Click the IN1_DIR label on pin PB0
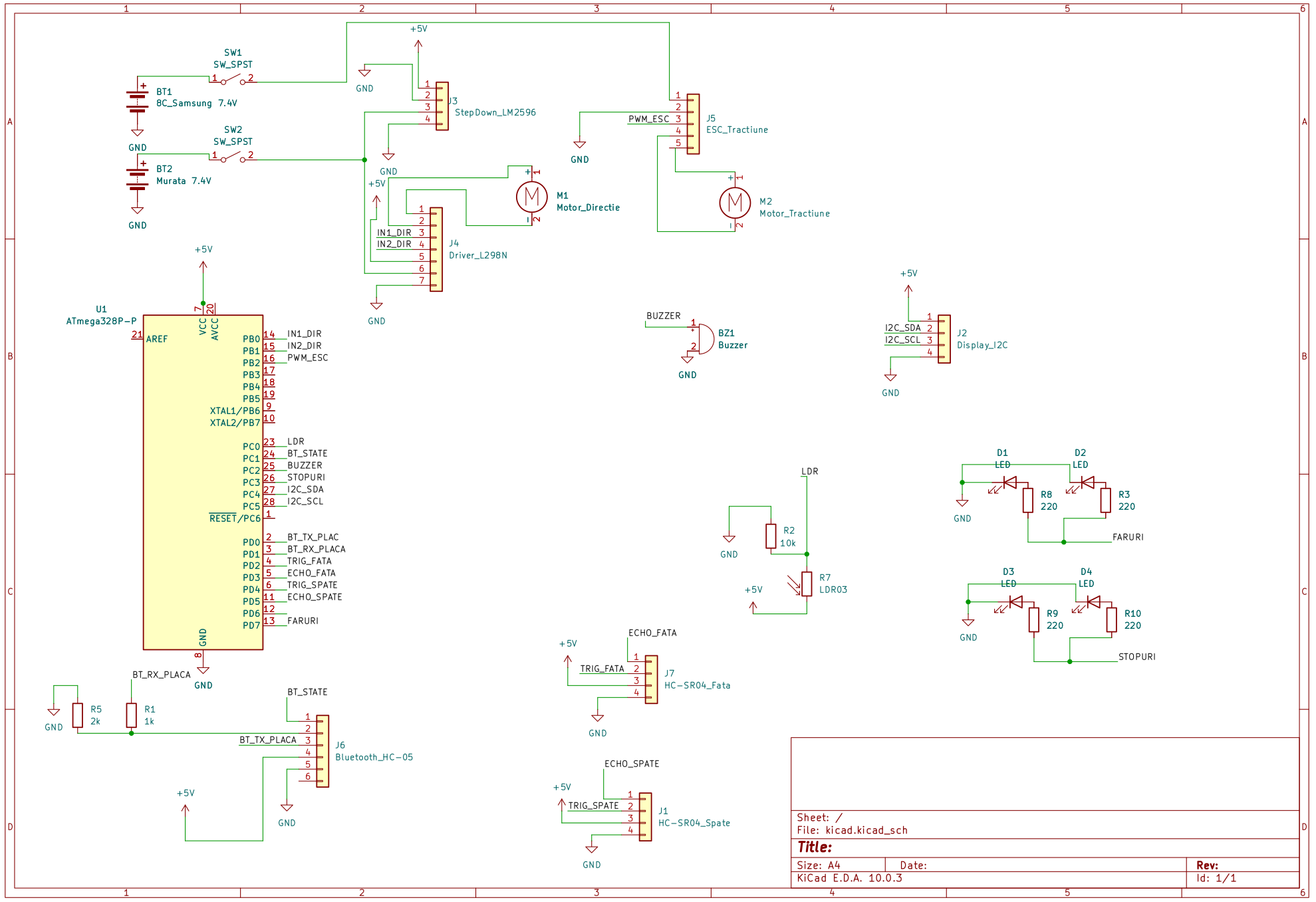 [x=305, y=334]
